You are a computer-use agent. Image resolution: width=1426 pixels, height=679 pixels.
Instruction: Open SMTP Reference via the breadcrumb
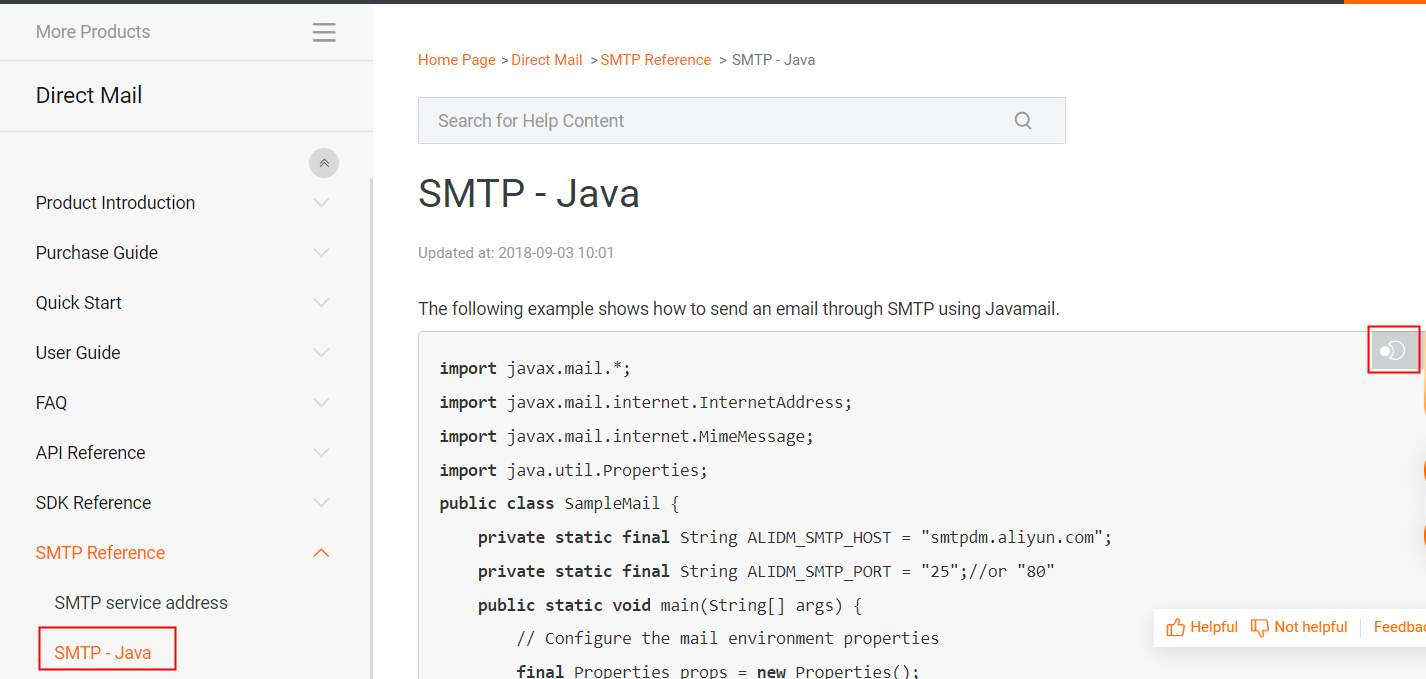pos(655,59)
